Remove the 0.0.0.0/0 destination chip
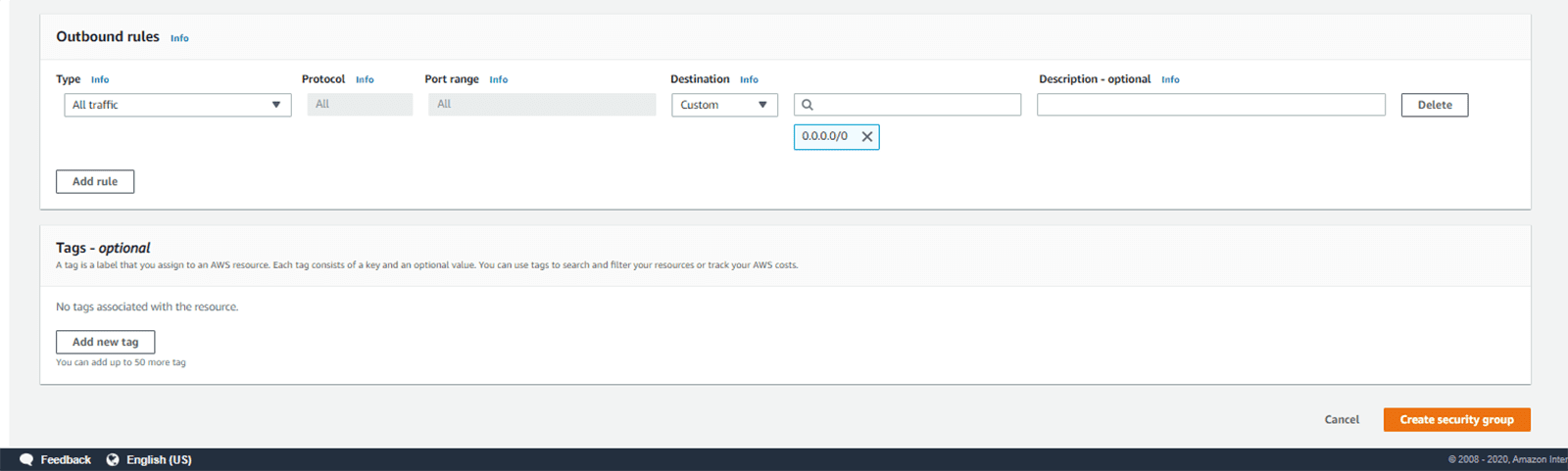Viewport: 1568px width, 471px height. coord(866,137)
